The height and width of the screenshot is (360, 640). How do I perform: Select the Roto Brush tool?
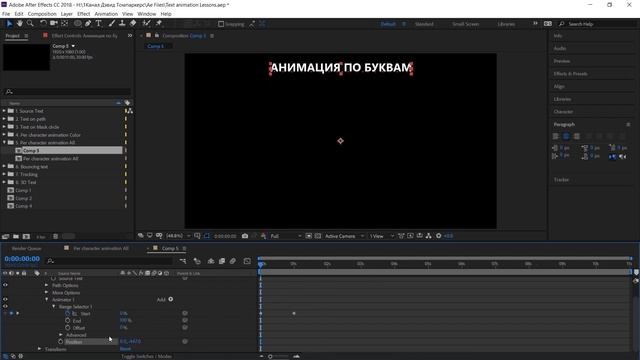coord(147,24)
